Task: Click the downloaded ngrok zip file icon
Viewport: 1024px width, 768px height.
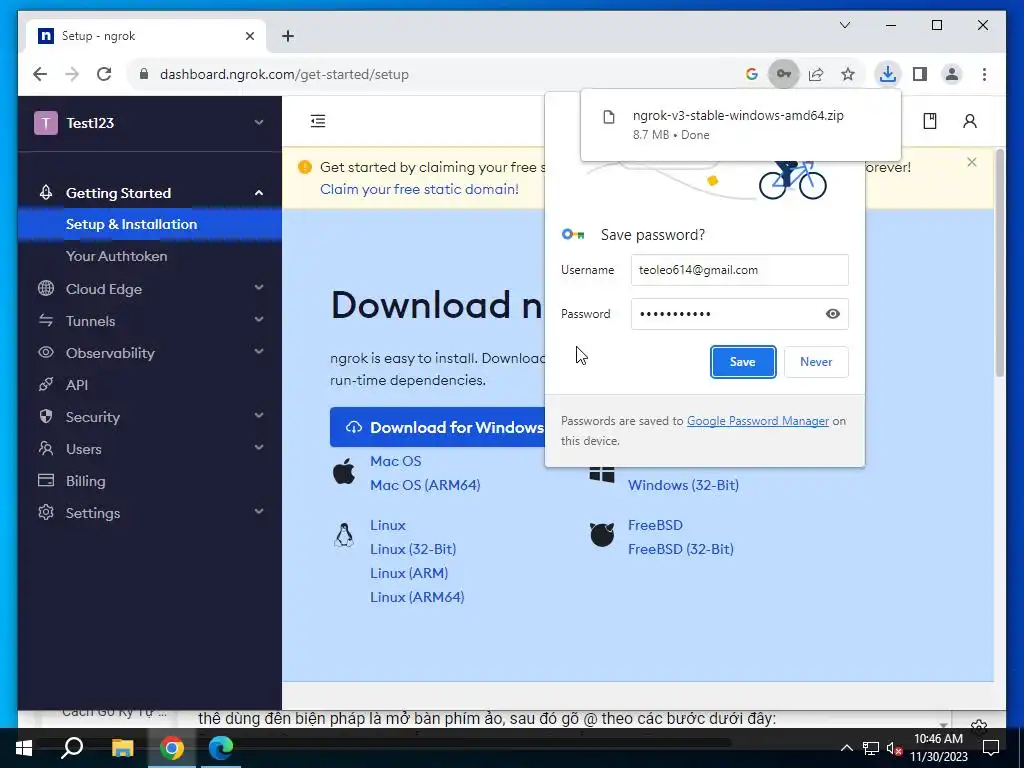Action: coord(609,118)
